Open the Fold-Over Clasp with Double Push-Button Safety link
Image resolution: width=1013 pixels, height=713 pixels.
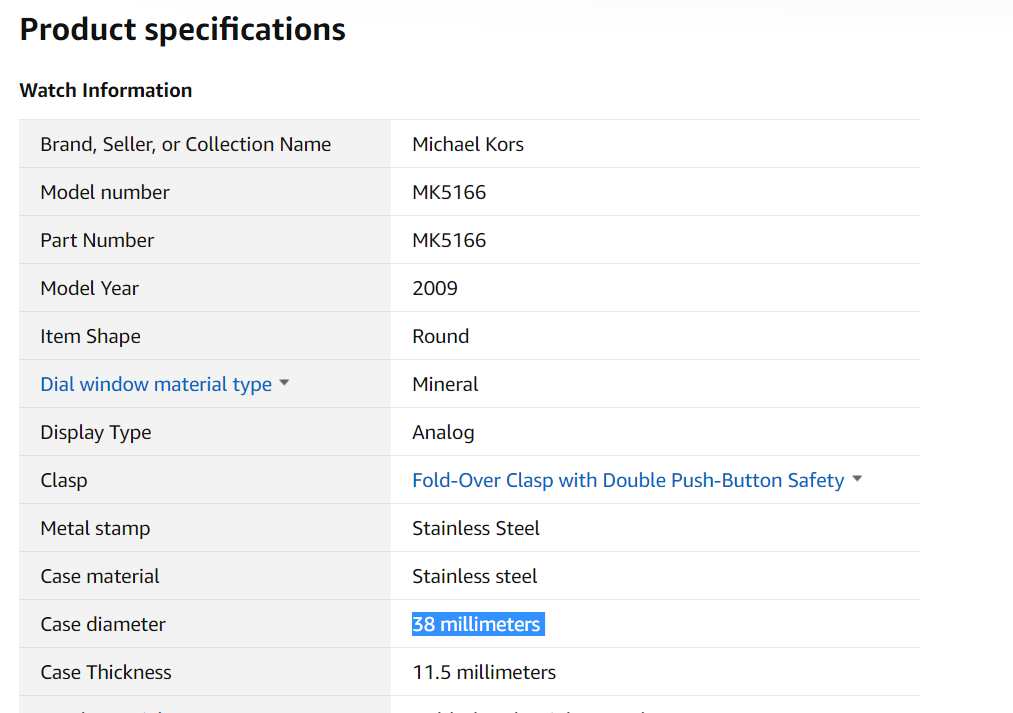coord(628,480)
